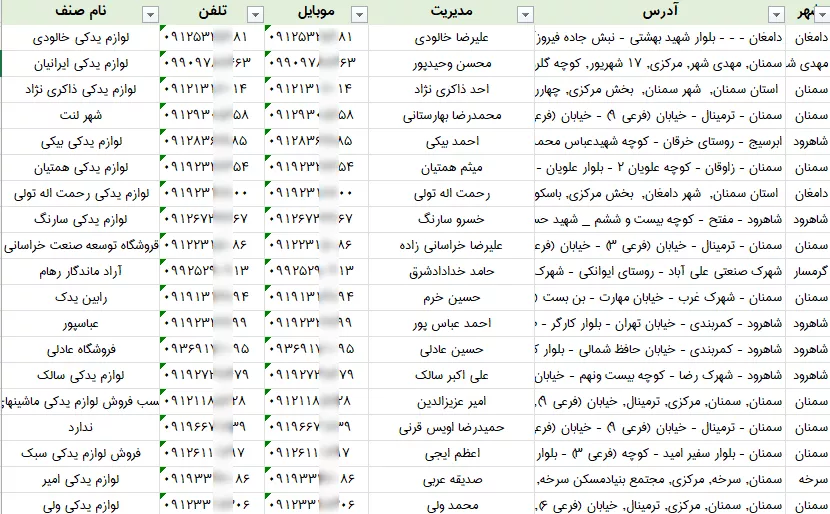Select the manager cell صدیقه عربی
830x514 pixels.
(452, 479)
